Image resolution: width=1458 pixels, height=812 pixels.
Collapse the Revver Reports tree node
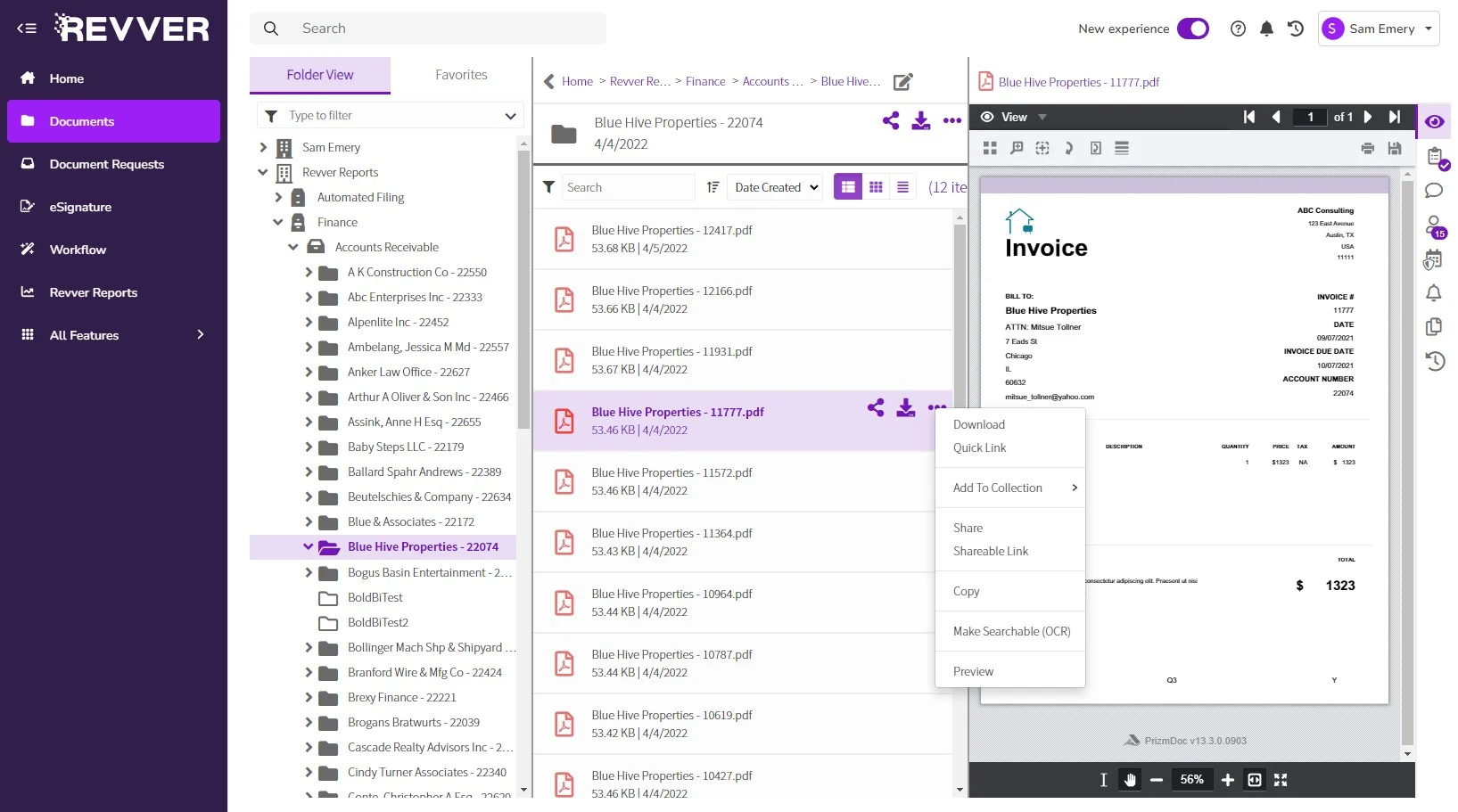click(263, 172)
